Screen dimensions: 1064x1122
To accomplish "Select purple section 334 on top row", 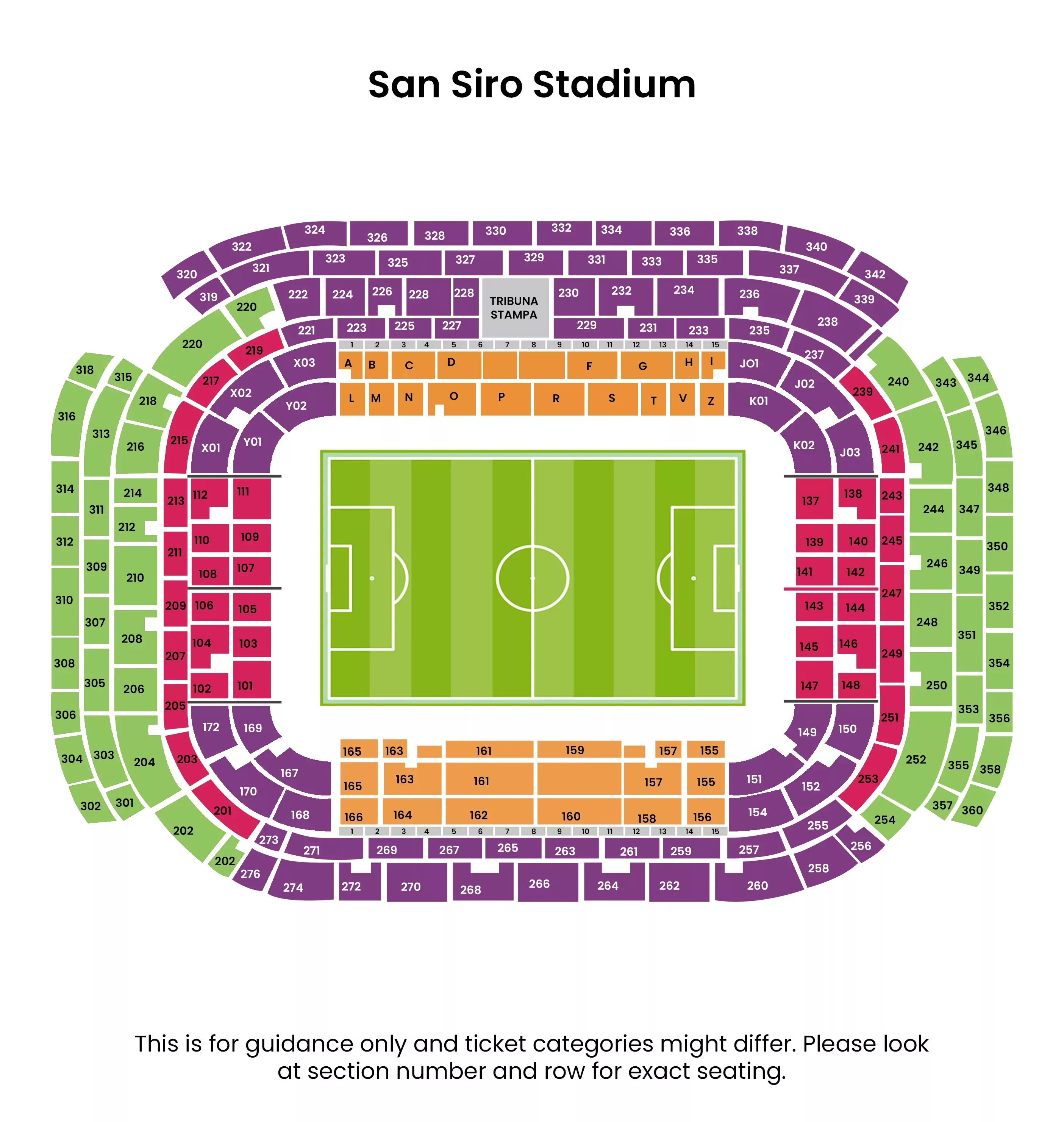I will 611,230.
